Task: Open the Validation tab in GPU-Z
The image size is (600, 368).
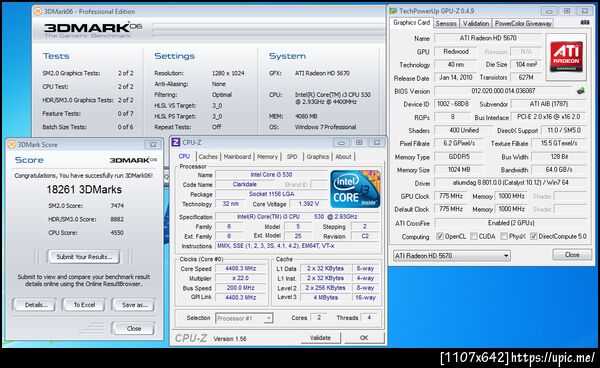Action: tap(476, 23)
